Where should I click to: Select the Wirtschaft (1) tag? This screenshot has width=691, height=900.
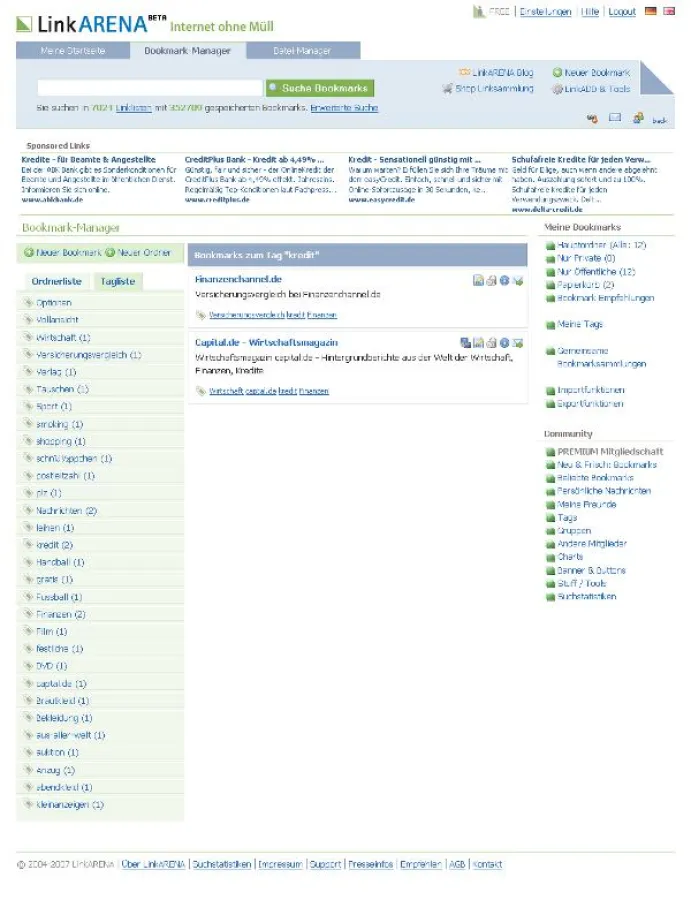pos(63,338)
